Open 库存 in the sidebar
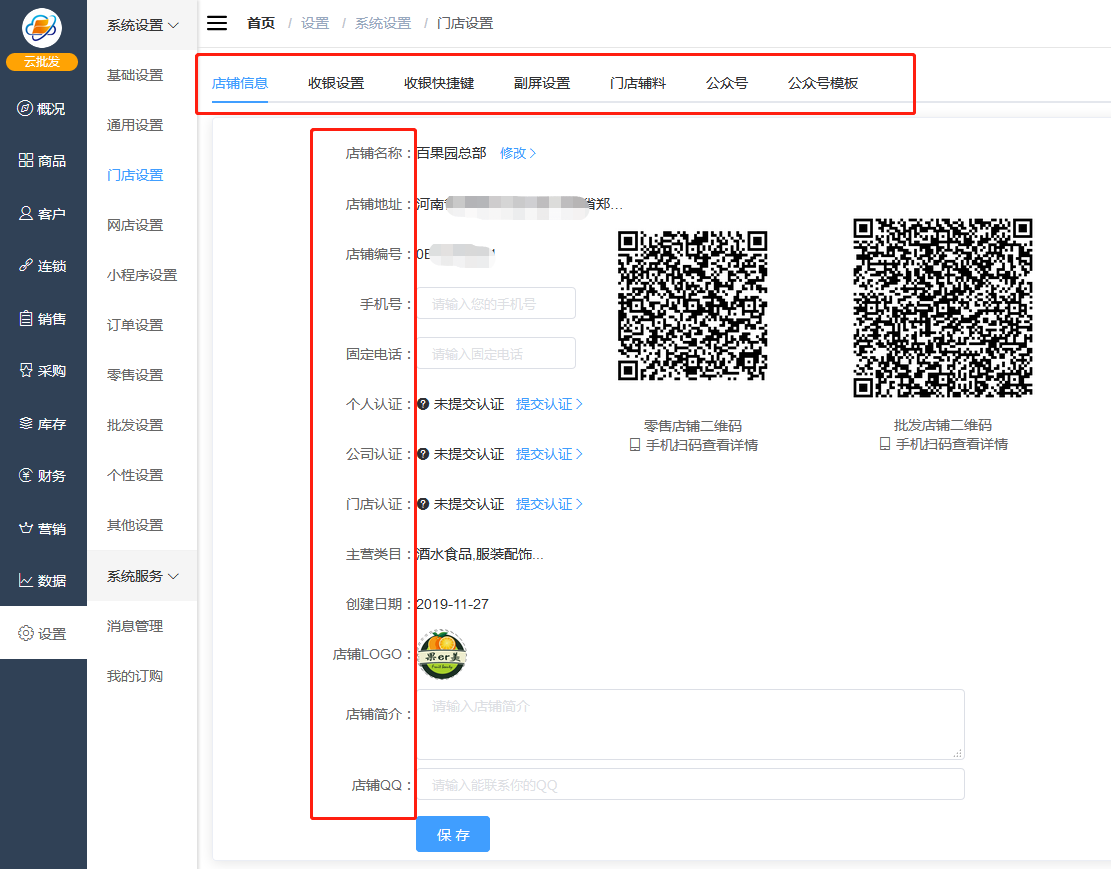 click(42, 423)
